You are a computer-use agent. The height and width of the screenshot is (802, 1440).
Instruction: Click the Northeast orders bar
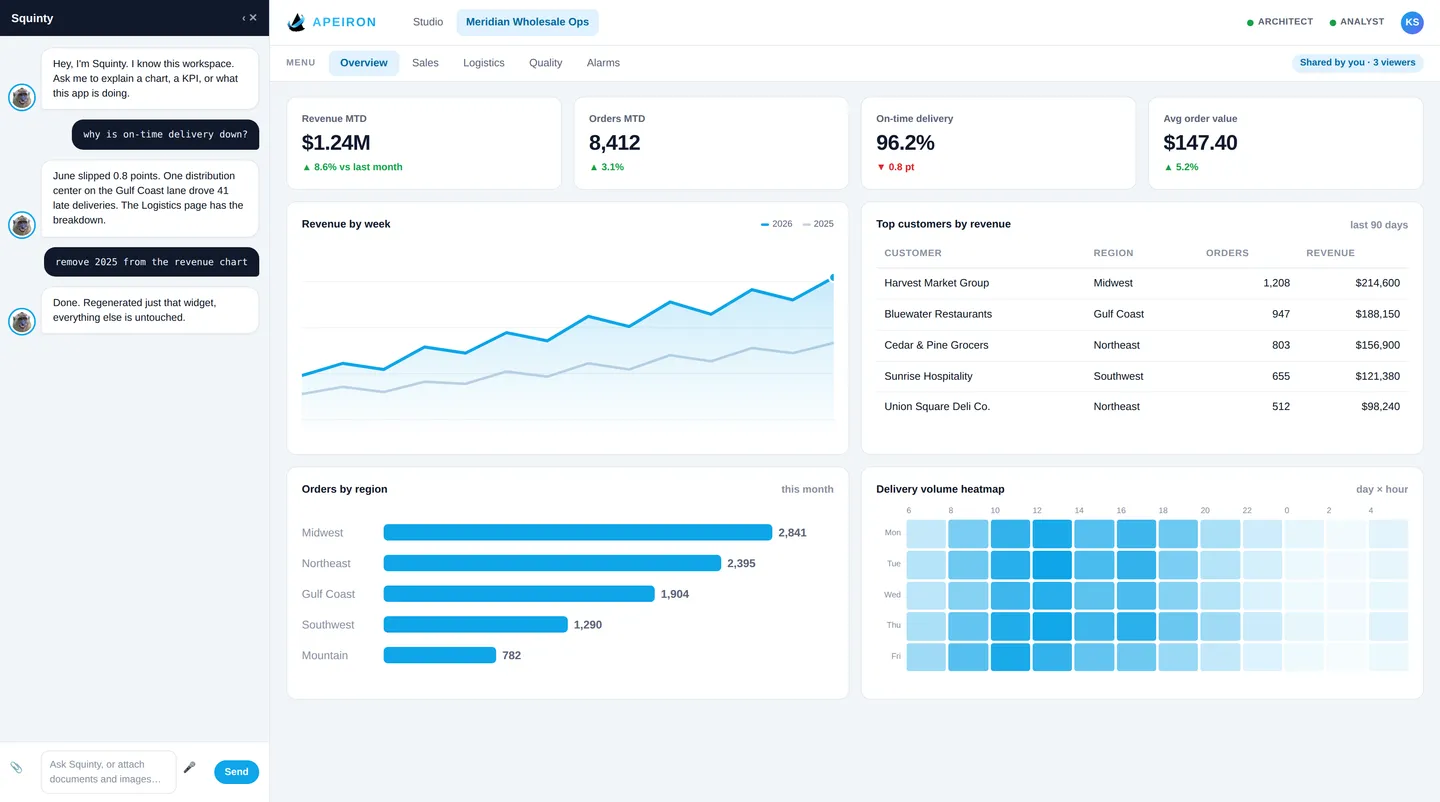click(x=552, y=563)
